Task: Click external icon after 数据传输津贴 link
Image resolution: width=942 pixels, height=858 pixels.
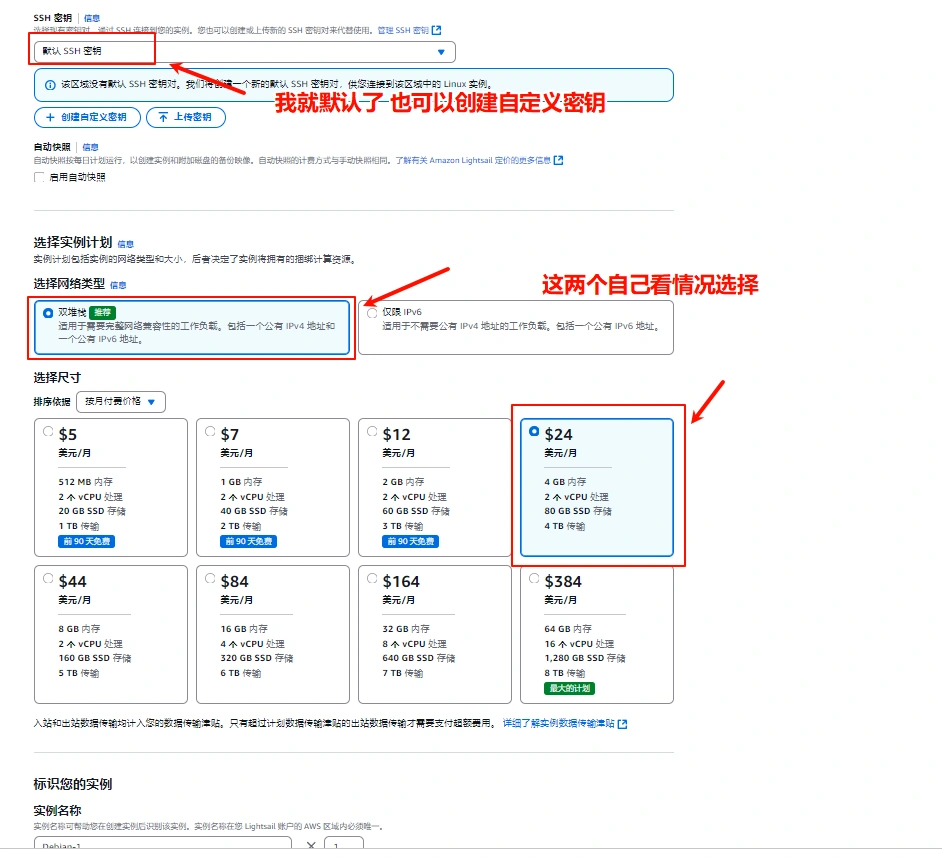Action: [623, 724]
